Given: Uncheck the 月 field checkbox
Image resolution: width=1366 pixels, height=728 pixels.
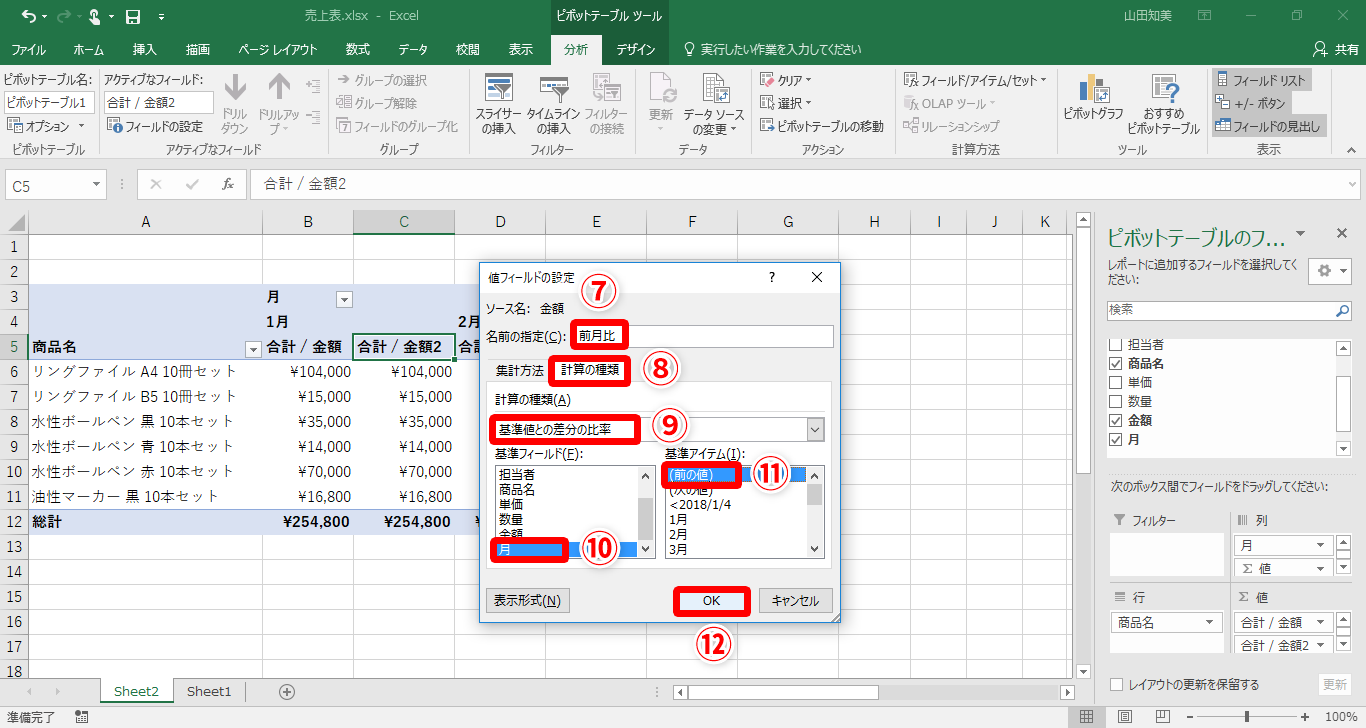Looking at the screenshot, I should 1117,440.
